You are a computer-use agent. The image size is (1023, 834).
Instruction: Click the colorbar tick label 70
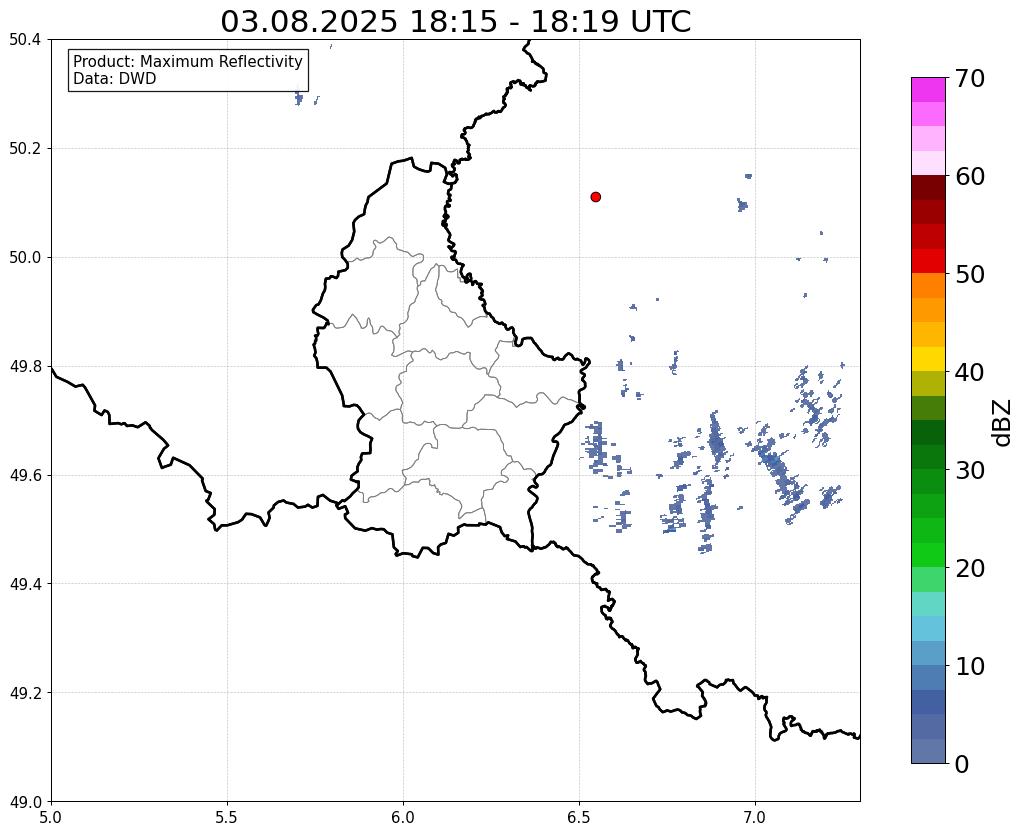tap(970, 78)
